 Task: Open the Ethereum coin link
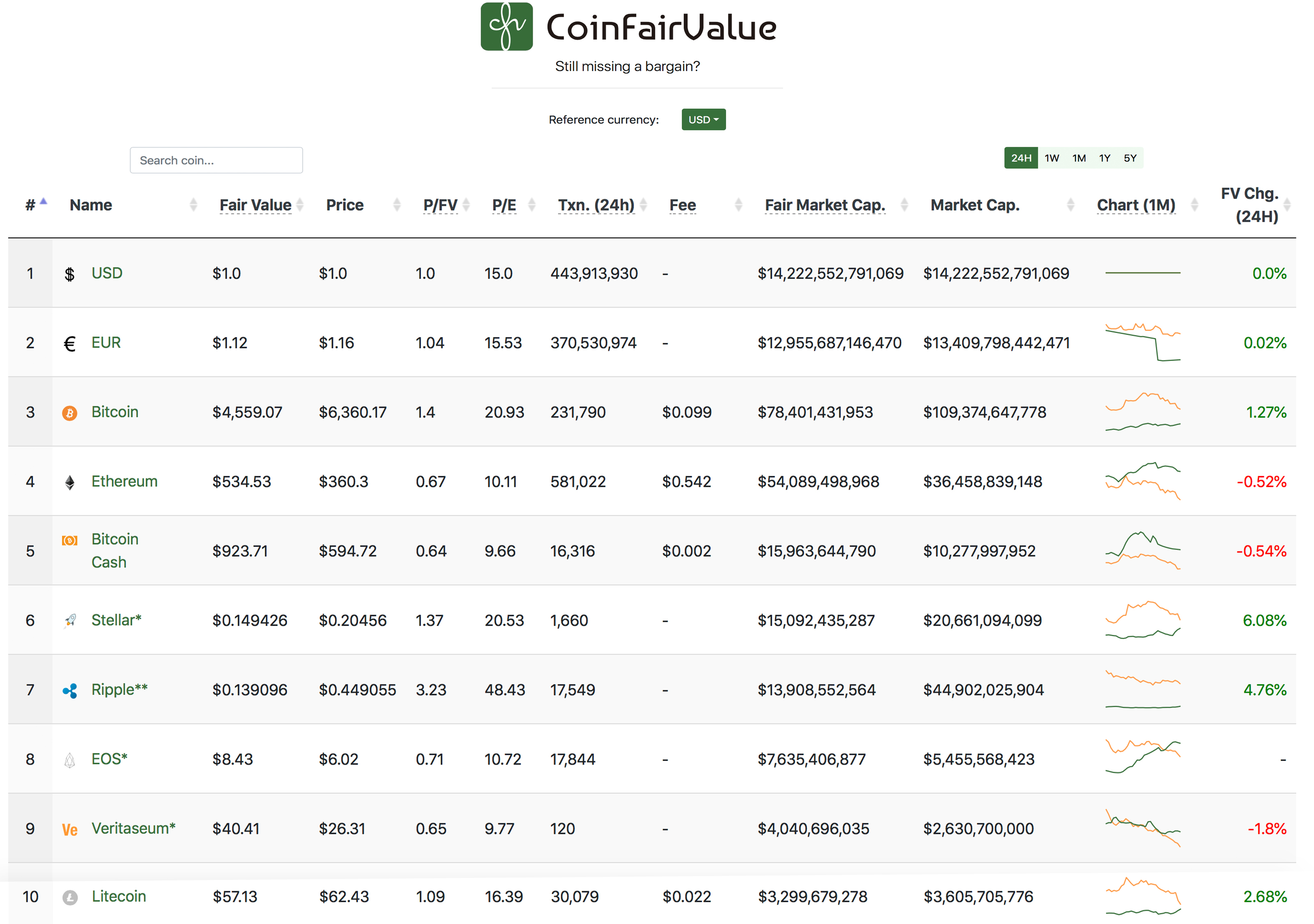pyautogui.click(x=124, y=481)
